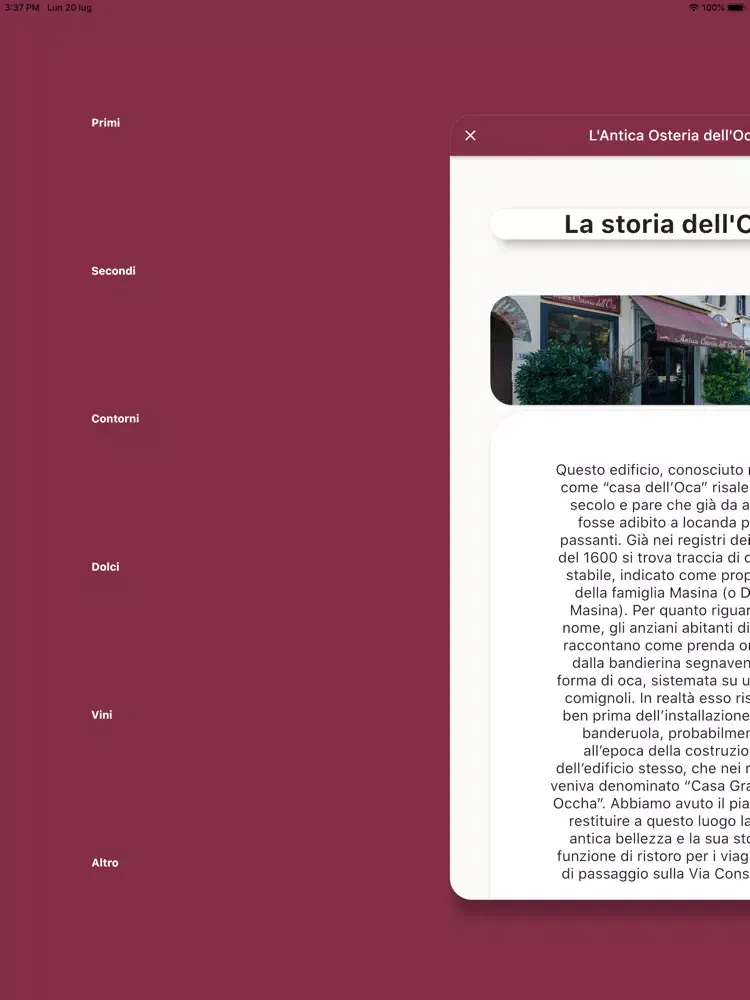Tap the date 'Lun 20 lug'
The image size is (750, 1000).
coord(69,8)
